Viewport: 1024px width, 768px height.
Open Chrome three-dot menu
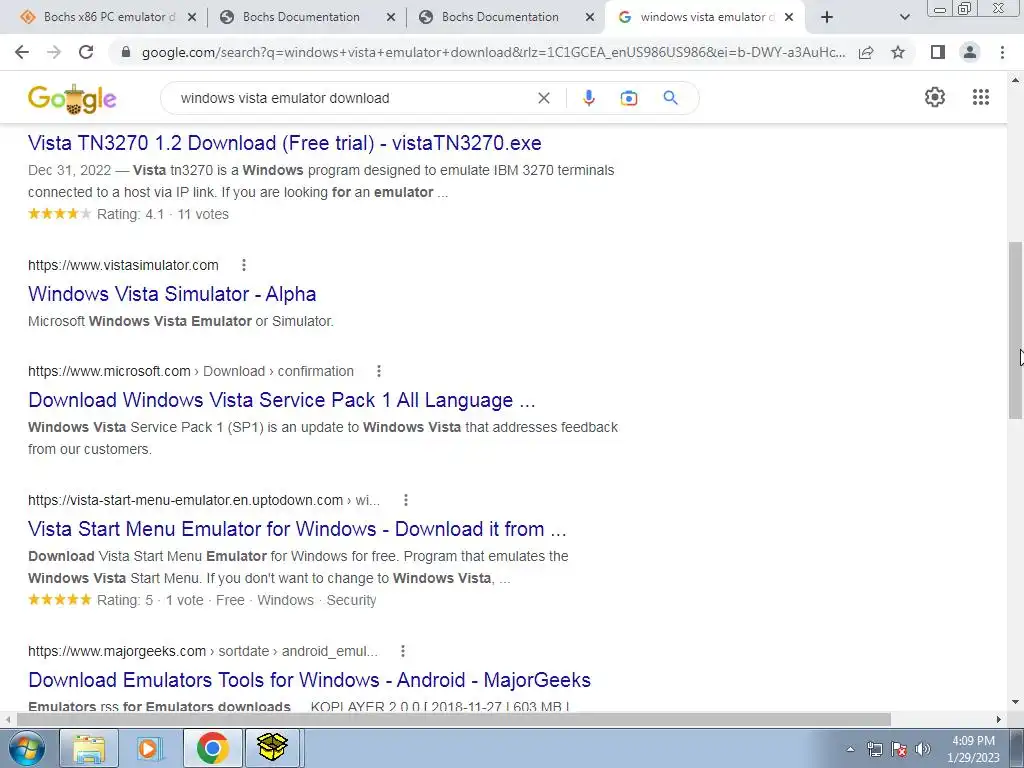click(1002, 52)
